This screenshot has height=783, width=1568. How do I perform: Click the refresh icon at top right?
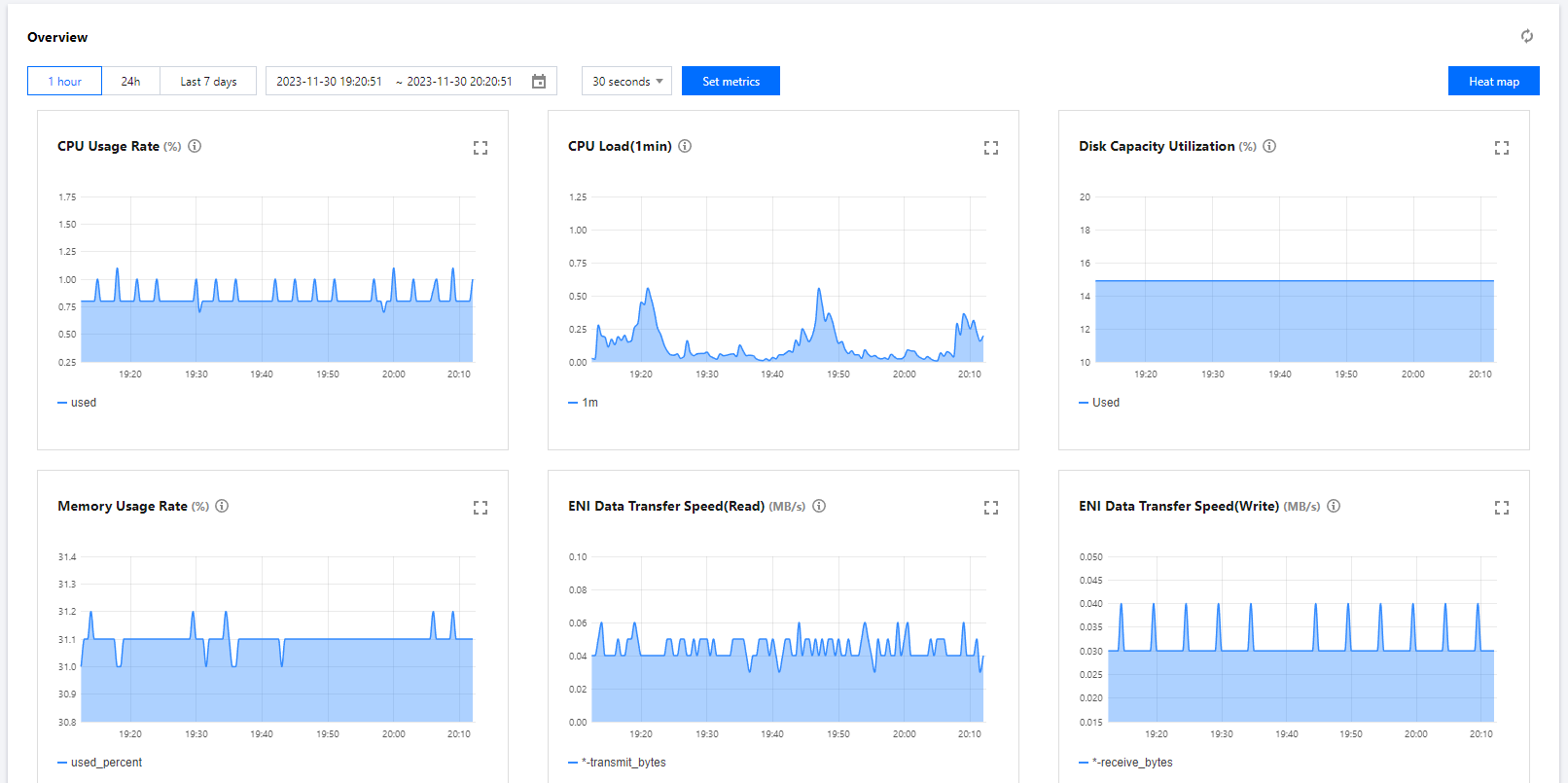click(1526, 36)
